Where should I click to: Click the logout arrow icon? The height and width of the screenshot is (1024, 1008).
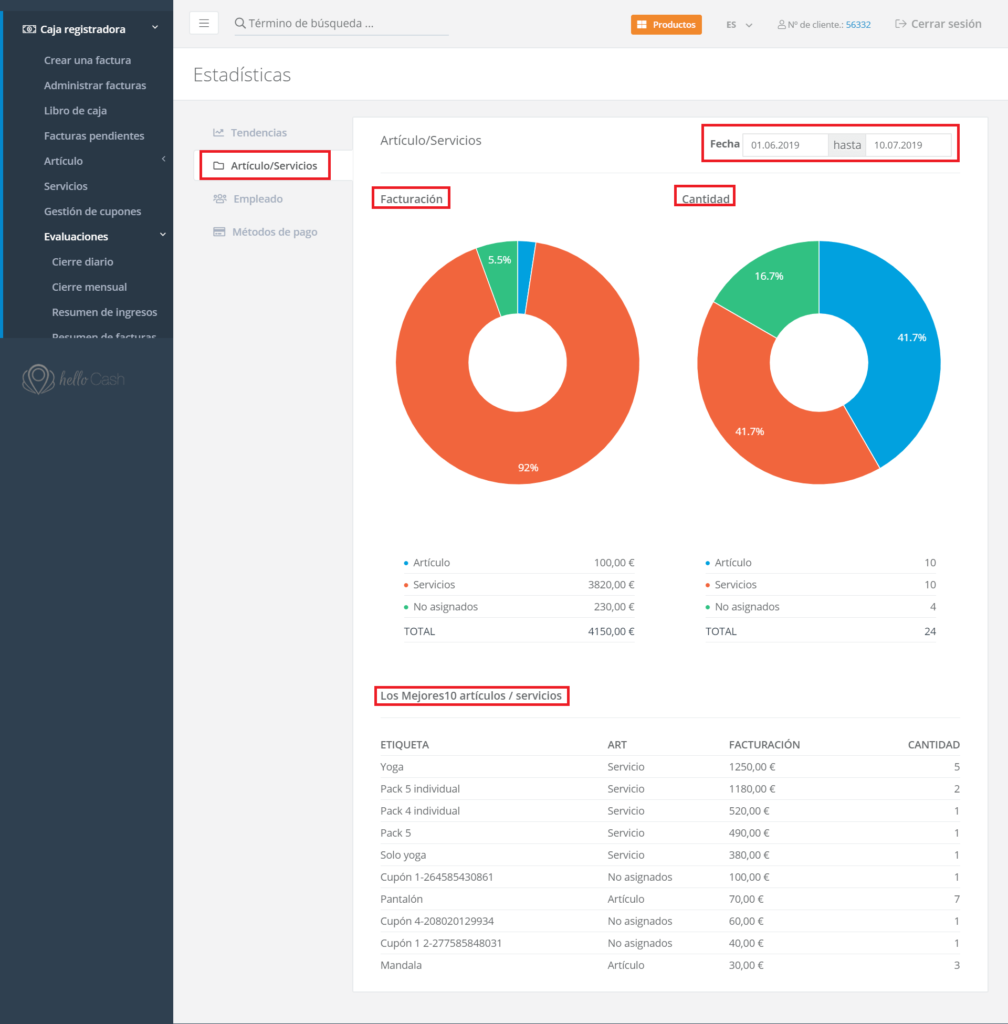click(901, 24)
